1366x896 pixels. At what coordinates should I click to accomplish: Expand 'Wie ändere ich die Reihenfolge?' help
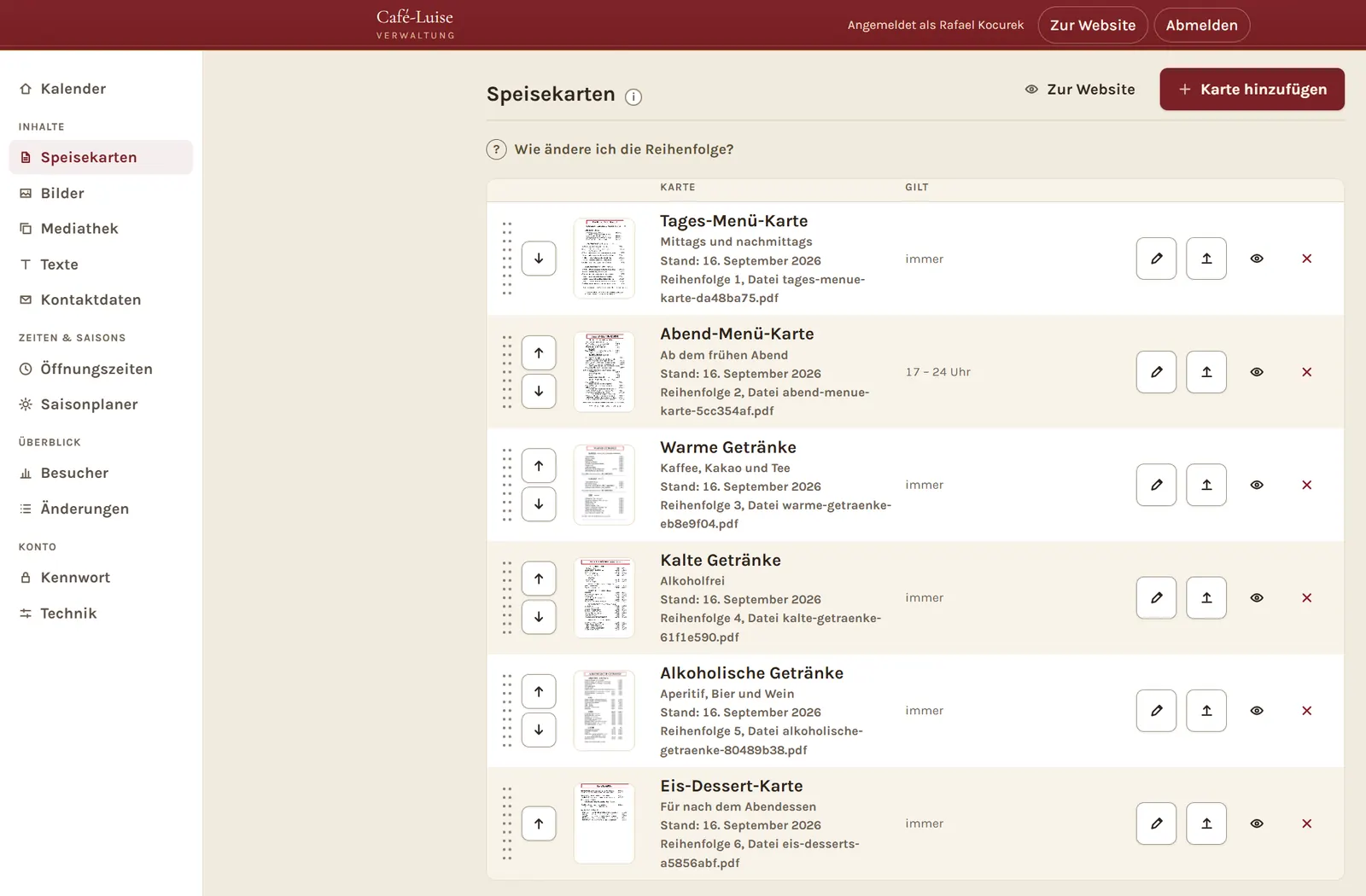pyautogui.click(x=610, y=149)
